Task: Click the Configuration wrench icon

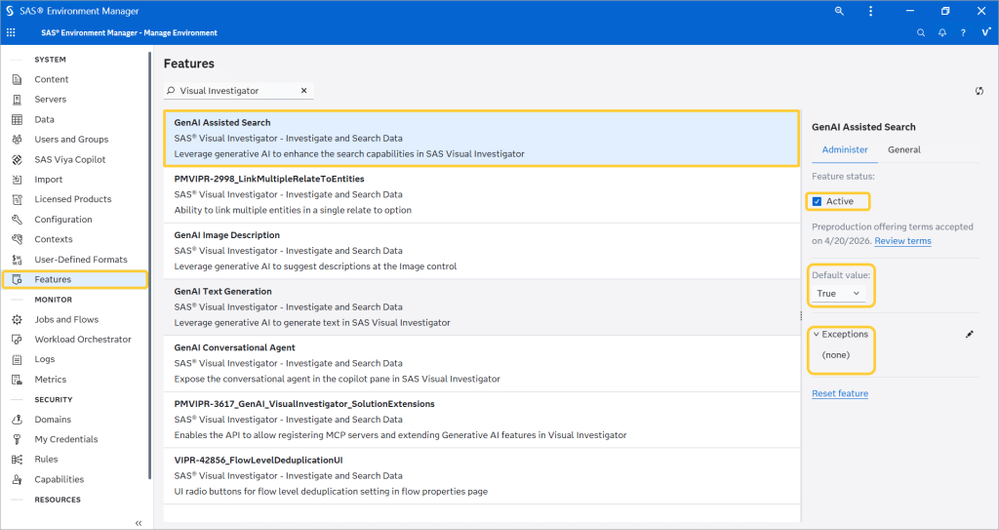Action: (17, 220)
